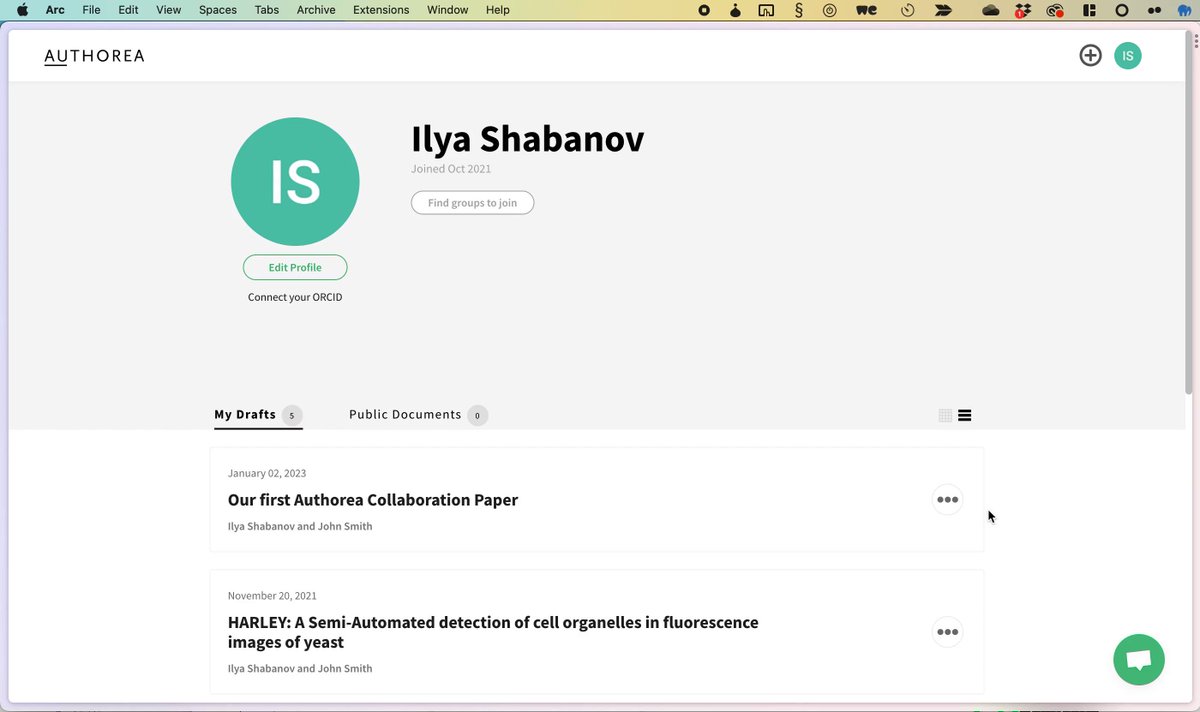Open the Spaces menu

click(218, 10)
